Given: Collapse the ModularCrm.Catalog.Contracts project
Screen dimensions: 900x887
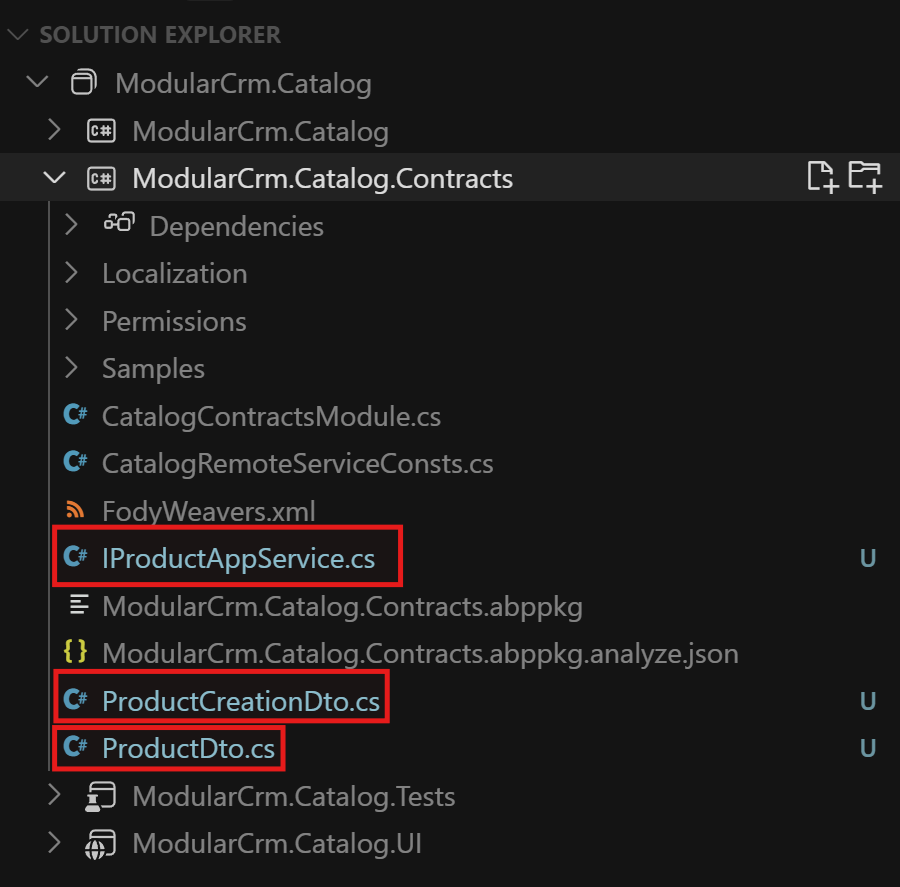Looking at the screenshot, I should [55, 177].
